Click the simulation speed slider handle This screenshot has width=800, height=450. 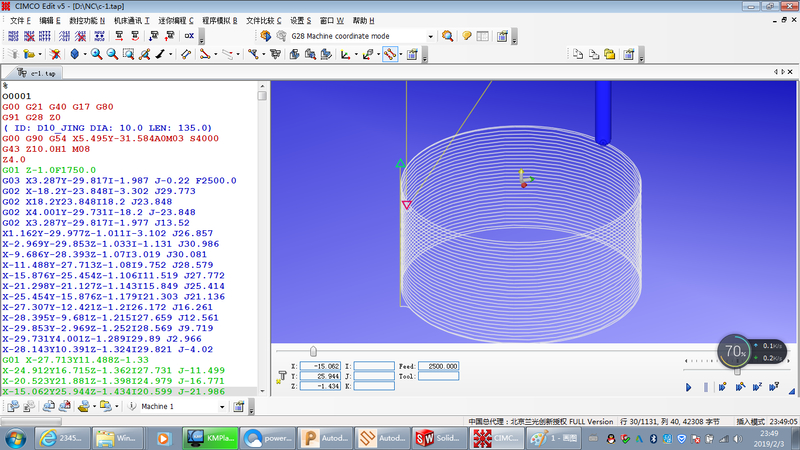(x=737, y=370)
